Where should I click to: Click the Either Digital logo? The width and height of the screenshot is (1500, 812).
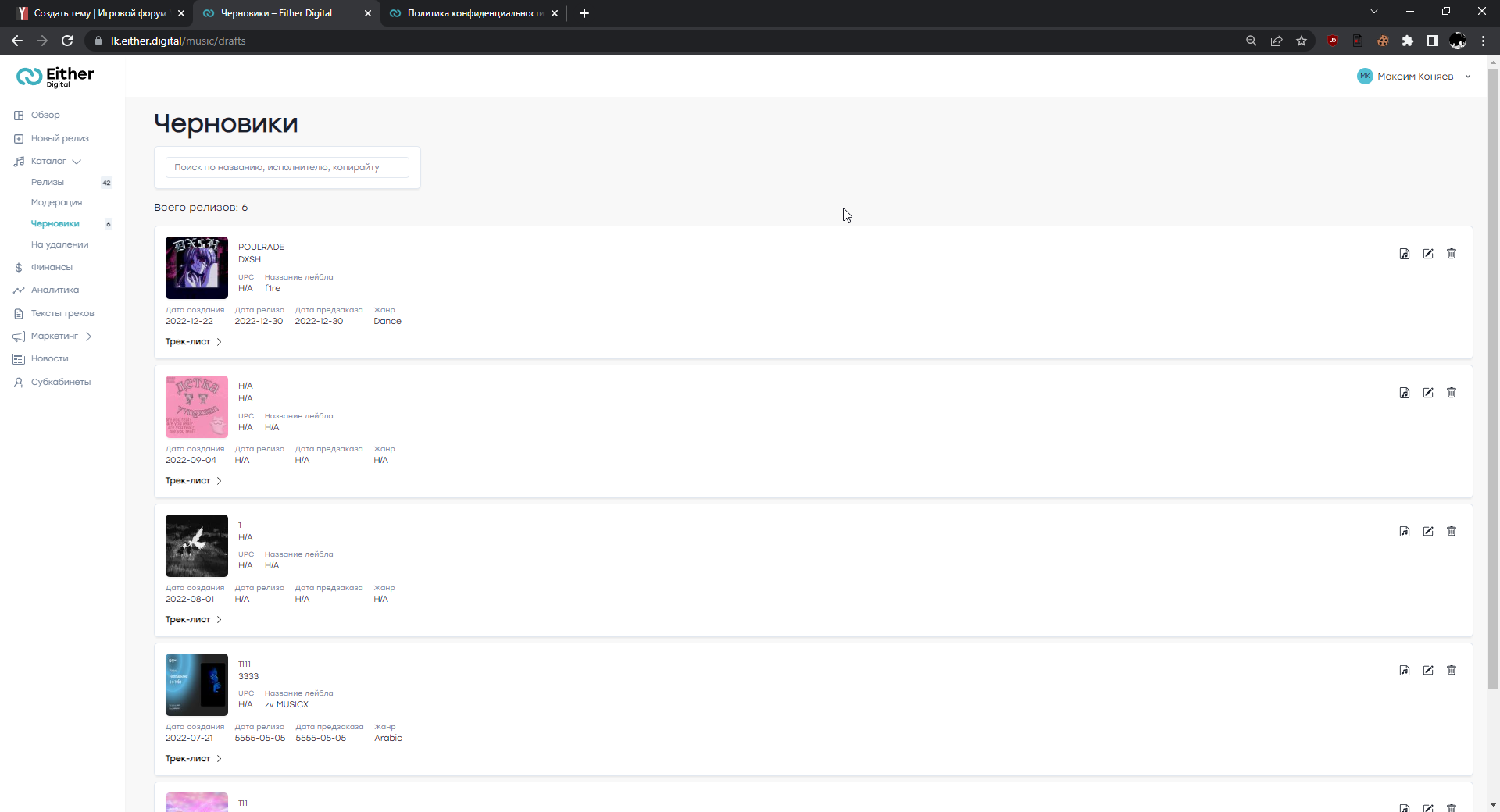pyautogui.click(x=55, y=77)
